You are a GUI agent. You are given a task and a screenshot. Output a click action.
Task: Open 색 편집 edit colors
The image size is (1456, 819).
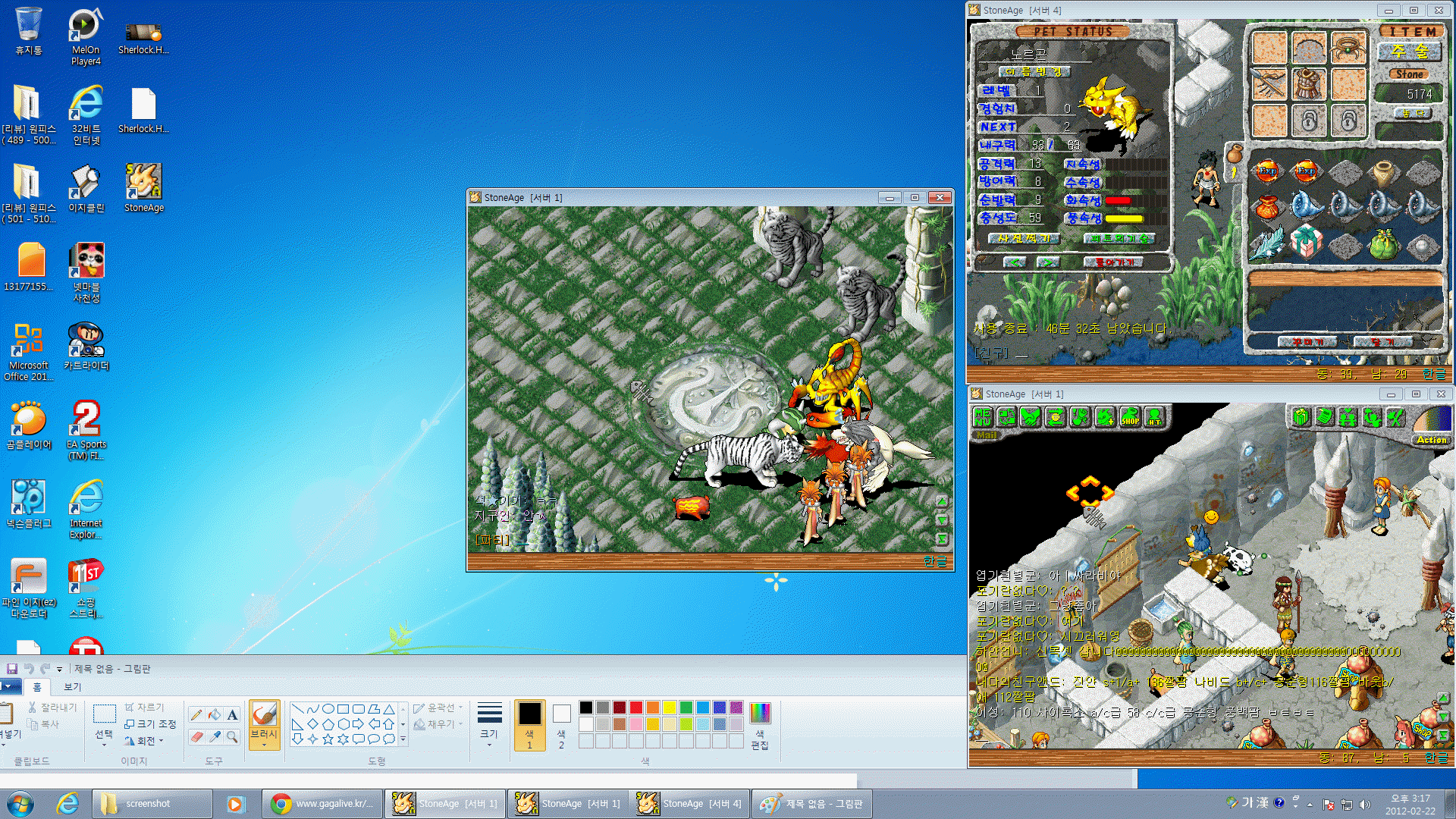760,726
